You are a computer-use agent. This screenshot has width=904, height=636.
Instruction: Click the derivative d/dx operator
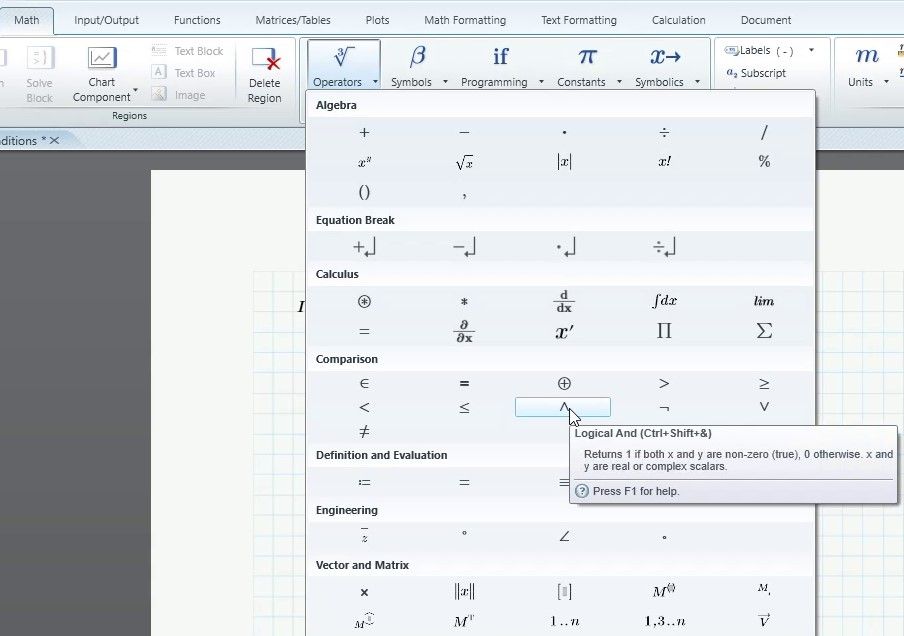[x=564, y=301]
